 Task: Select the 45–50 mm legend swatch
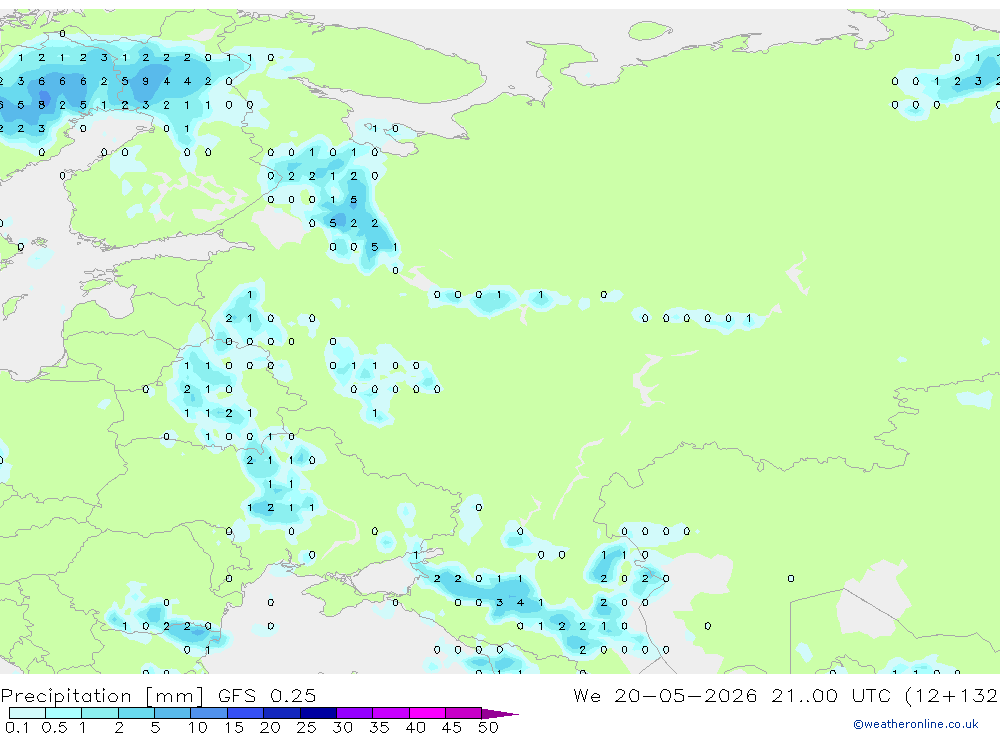tap(463, 713)
